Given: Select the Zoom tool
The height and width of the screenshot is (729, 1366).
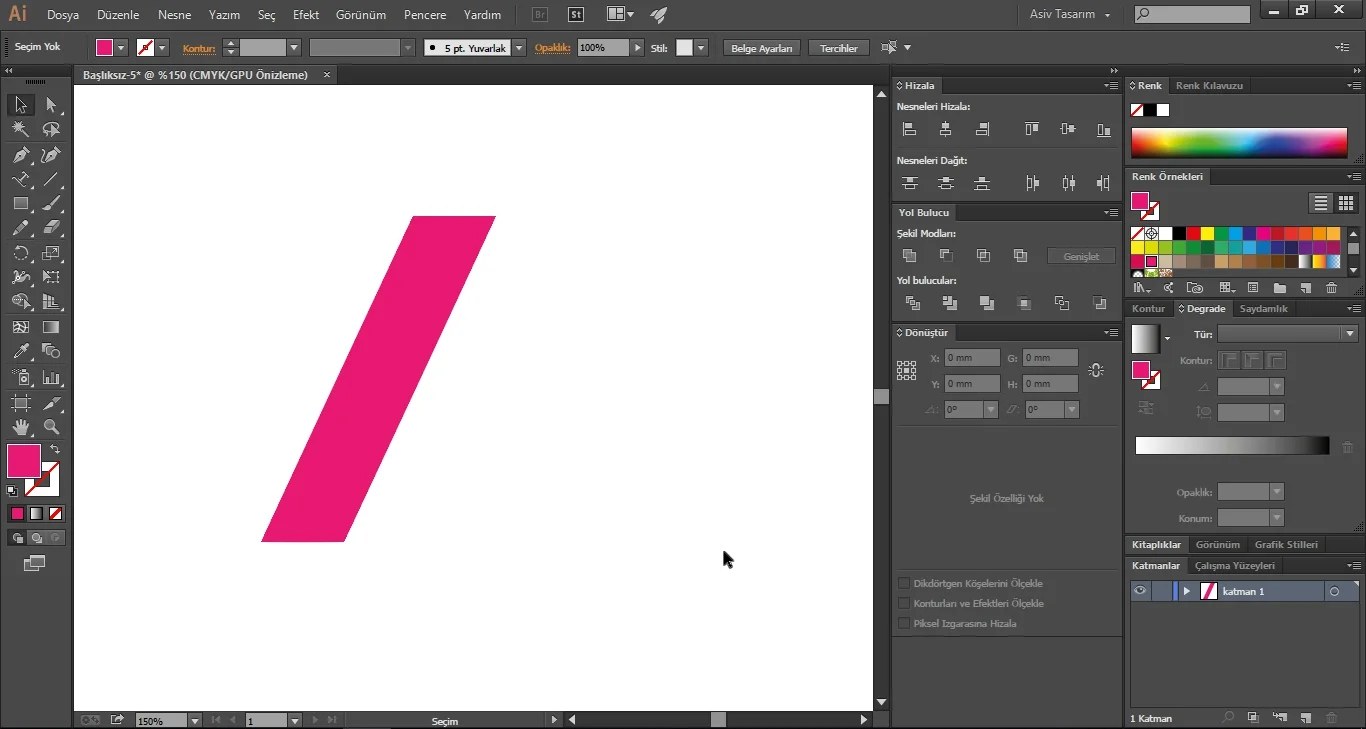Looking at the screenshot, I should click(51, 428).
